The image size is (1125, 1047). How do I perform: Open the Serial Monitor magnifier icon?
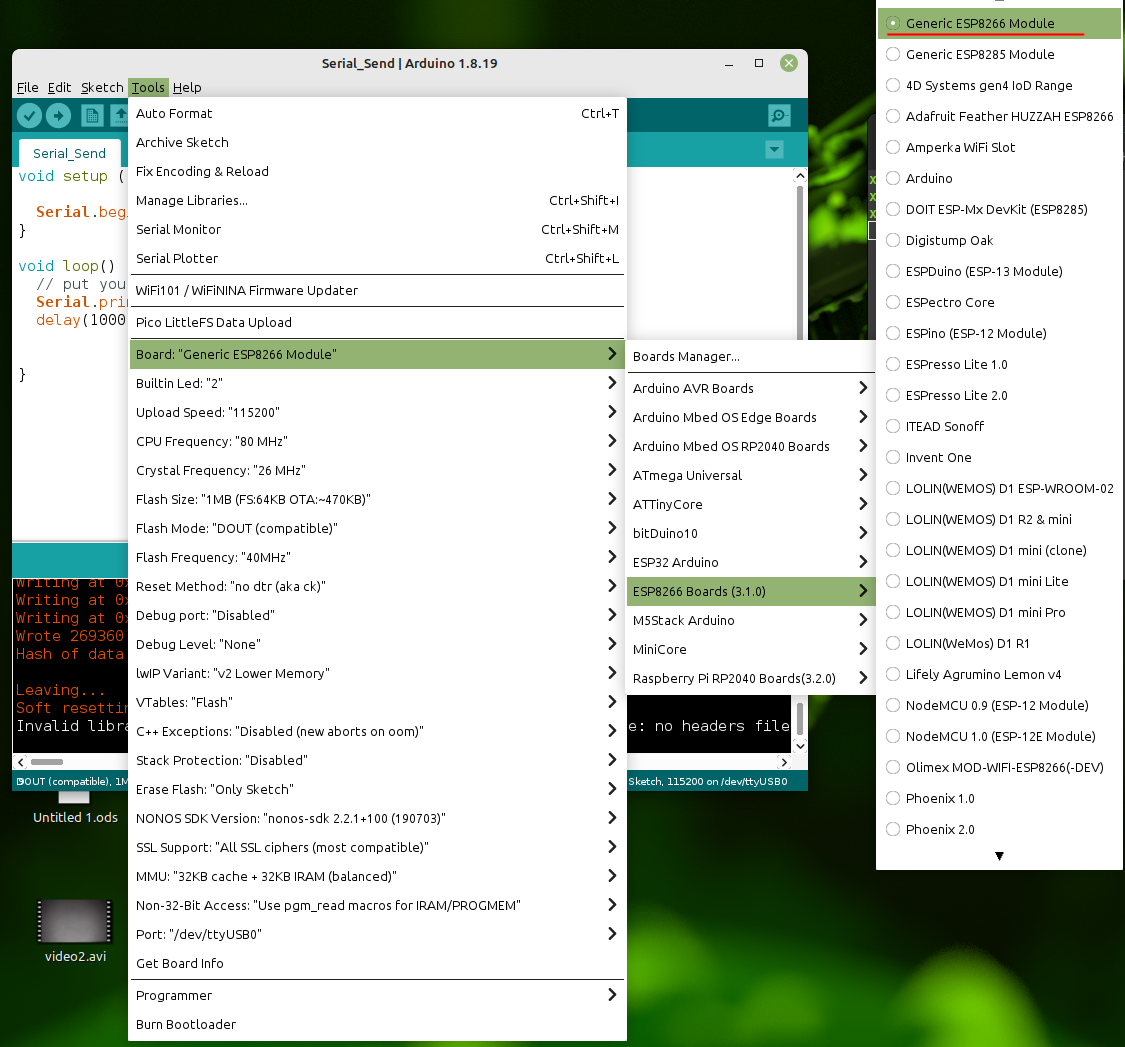click(778, 115)
